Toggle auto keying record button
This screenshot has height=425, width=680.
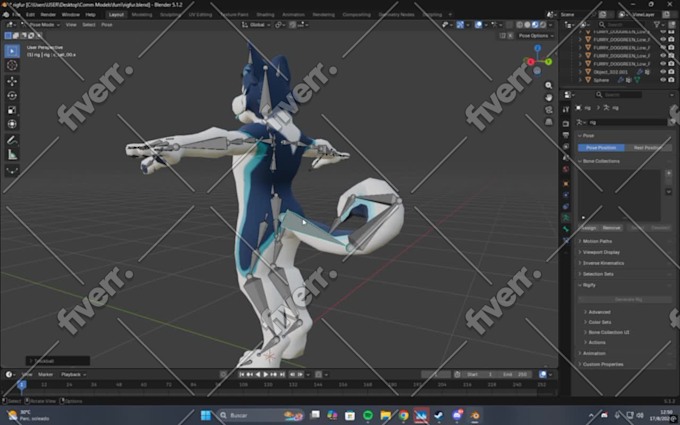coord(223,374)
